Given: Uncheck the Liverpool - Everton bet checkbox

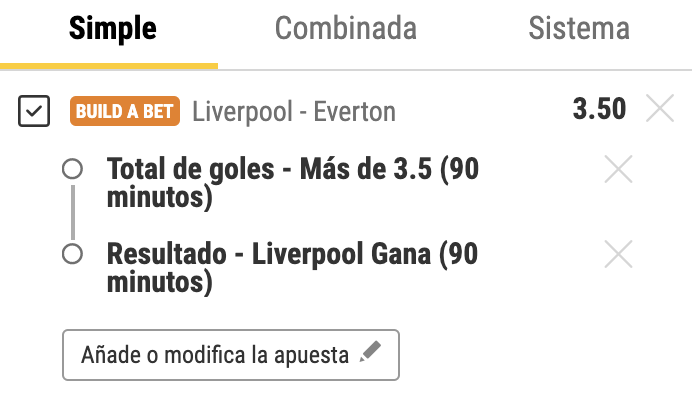Looking at the screenshot, I should tap(34, 111).
